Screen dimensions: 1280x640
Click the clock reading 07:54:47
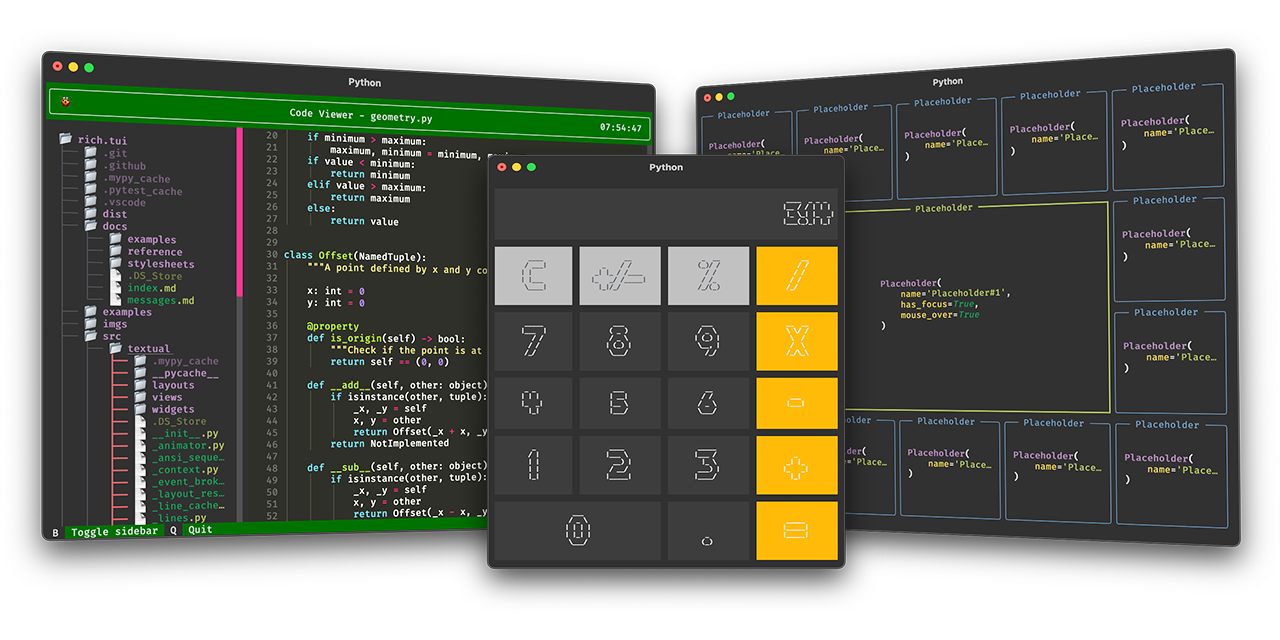point(621,128)
